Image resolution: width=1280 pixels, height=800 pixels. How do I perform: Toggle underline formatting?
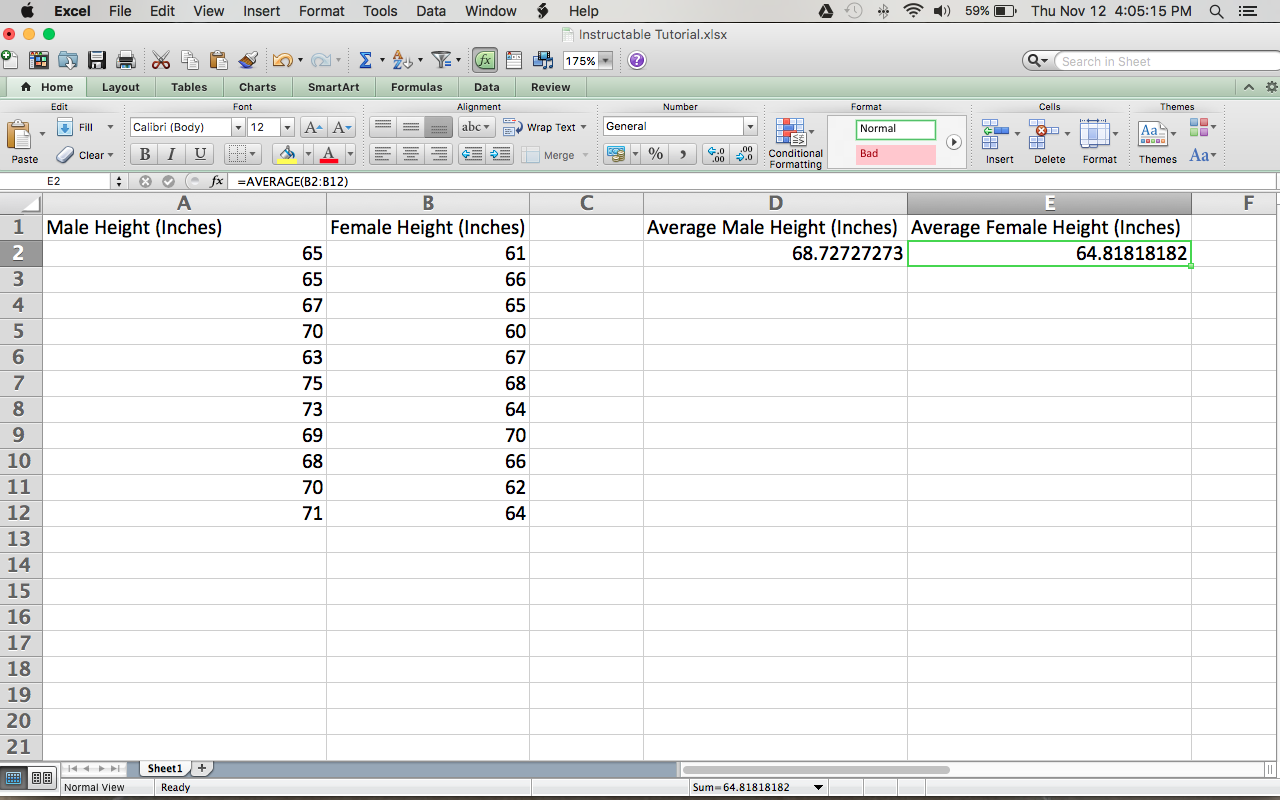200,154
